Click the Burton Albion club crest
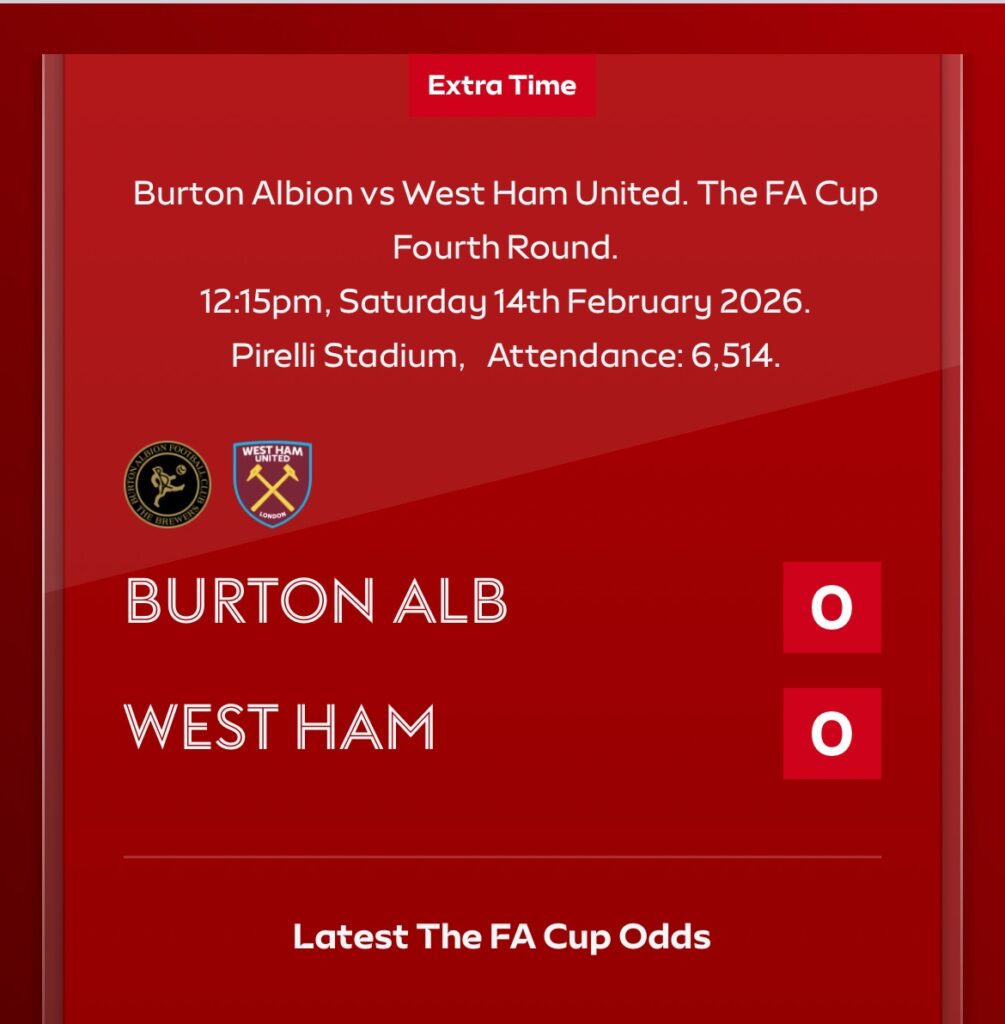 coord(167,485)
